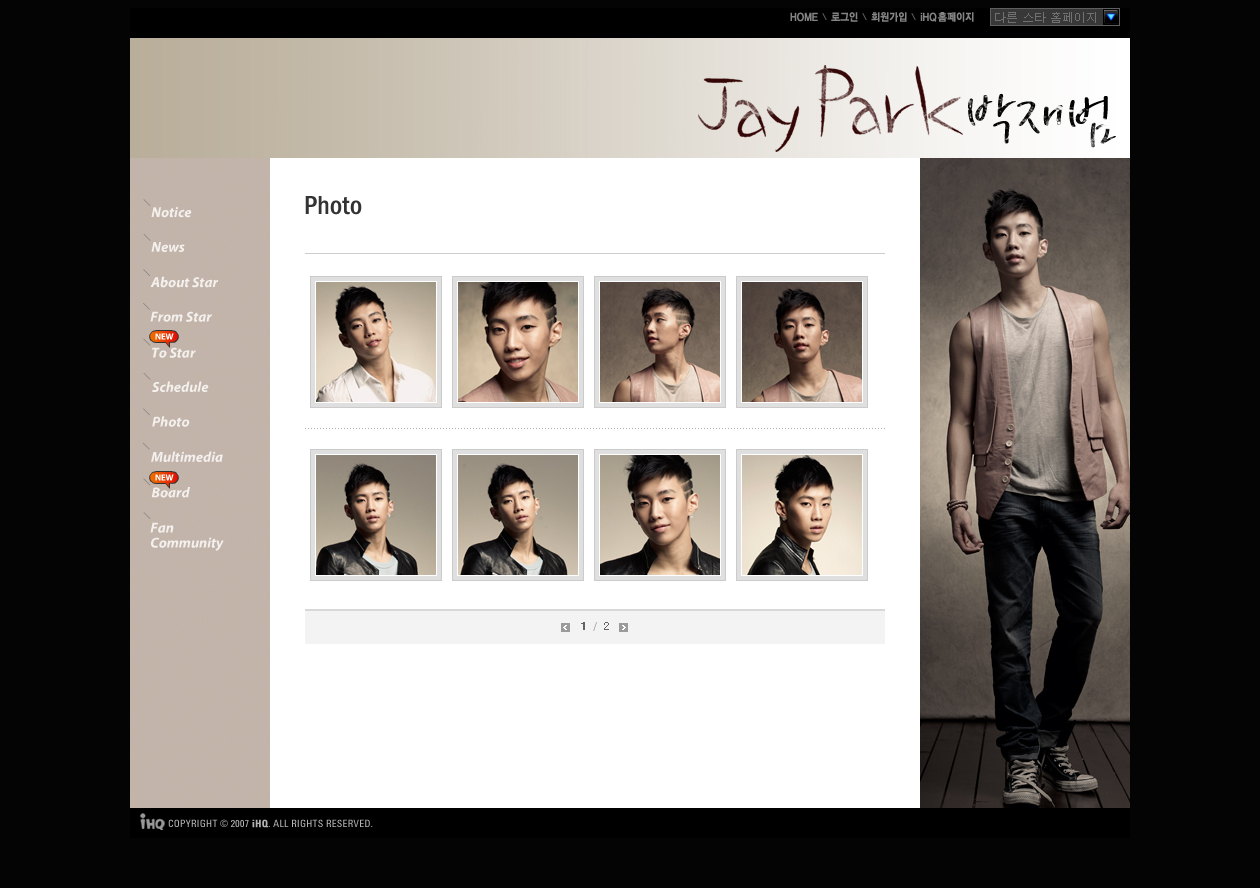Open the Notice menu item

tap(170, 212)
